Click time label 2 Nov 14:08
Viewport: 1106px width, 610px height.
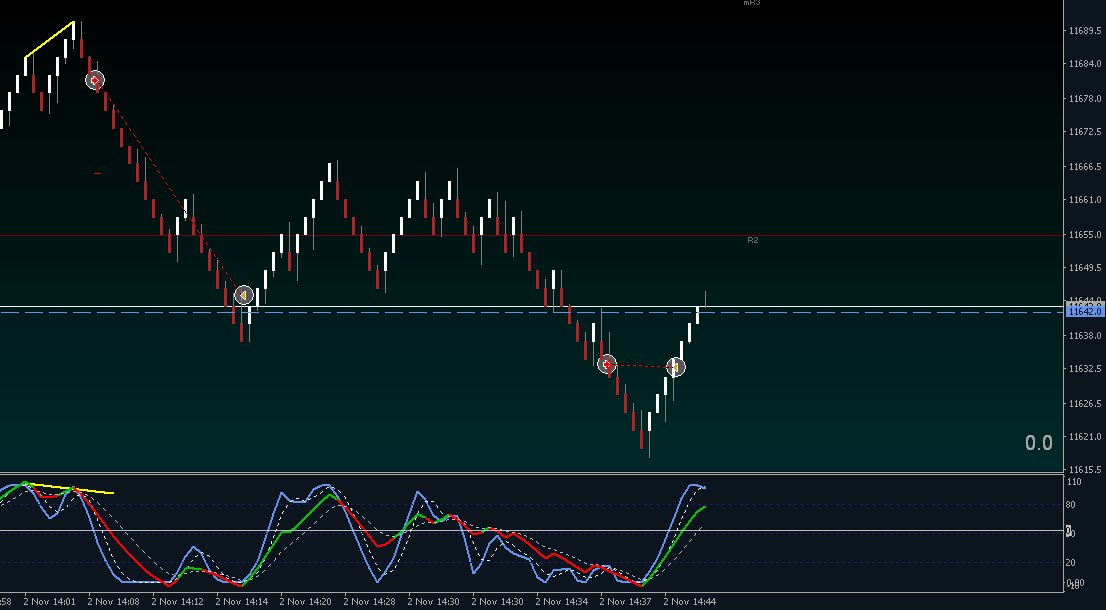114,602
